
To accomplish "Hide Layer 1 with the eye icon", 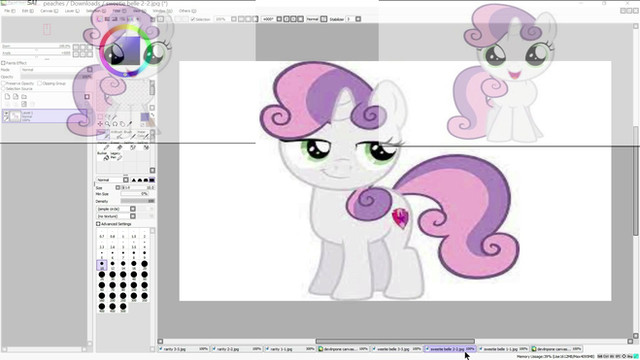I will 6,113.
